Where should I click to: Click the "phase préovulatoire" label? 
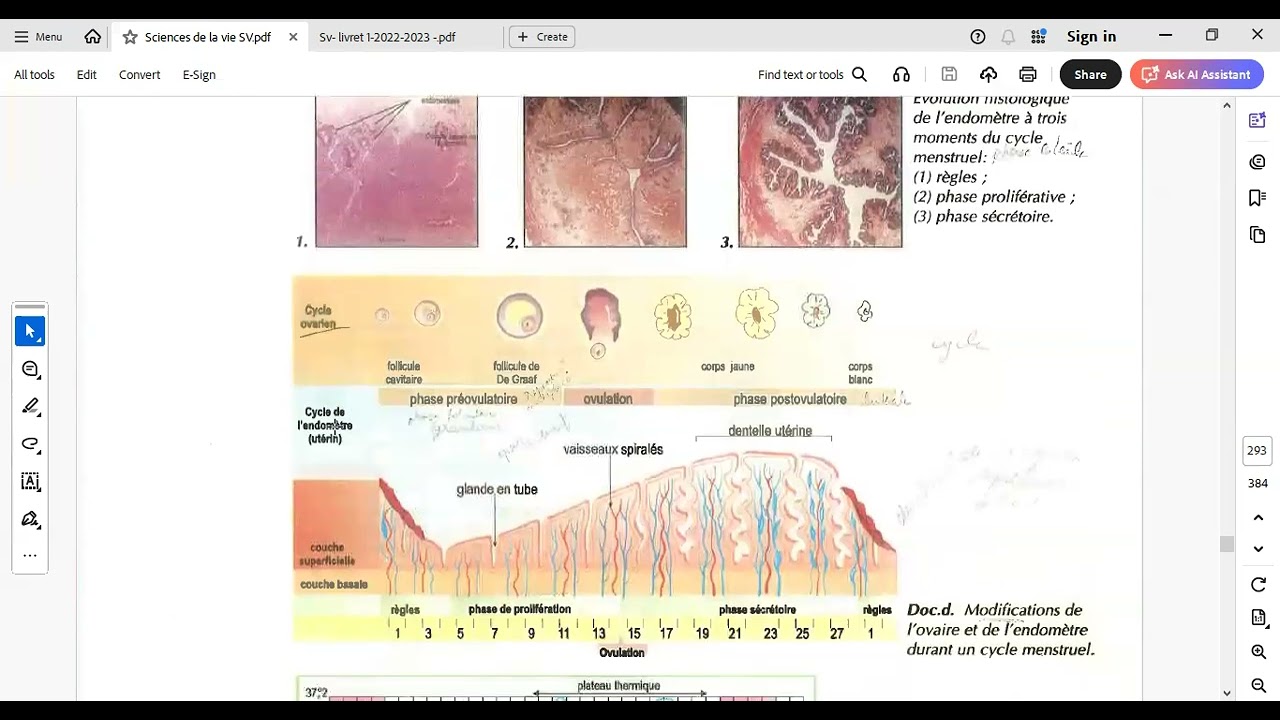[463, 399]
